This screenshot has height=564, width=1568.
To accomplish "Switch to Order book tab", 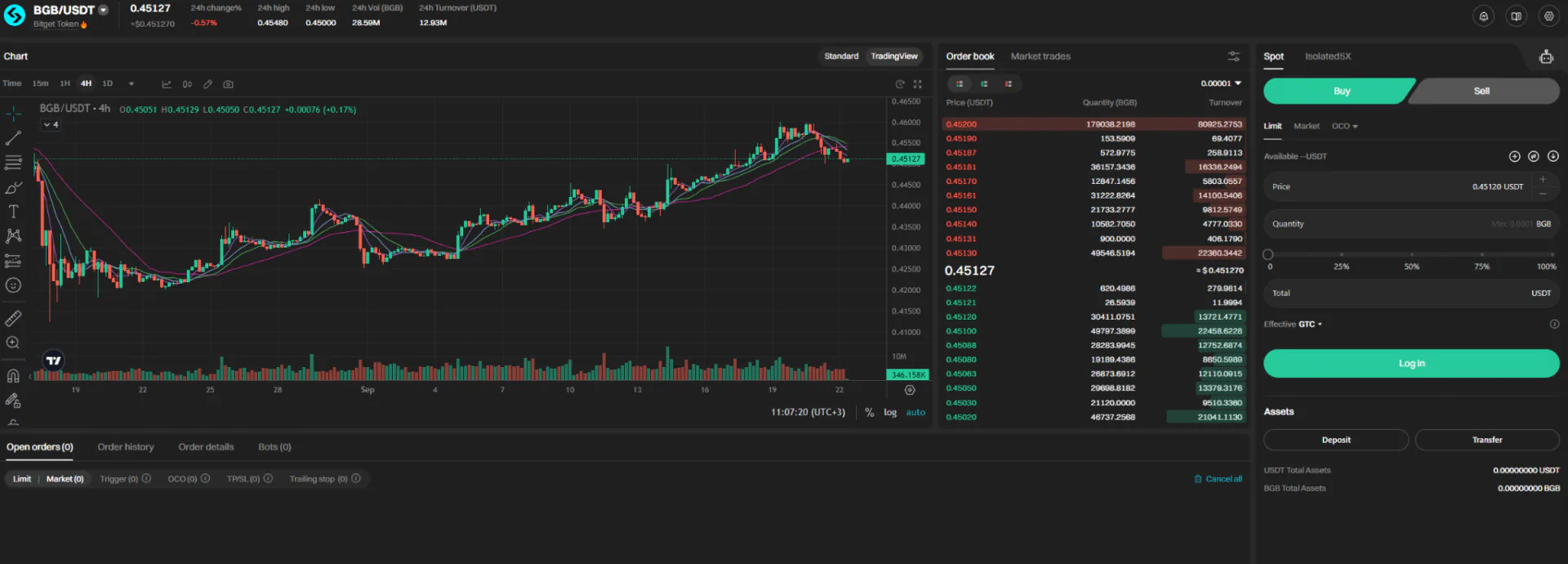I will 970,56.
